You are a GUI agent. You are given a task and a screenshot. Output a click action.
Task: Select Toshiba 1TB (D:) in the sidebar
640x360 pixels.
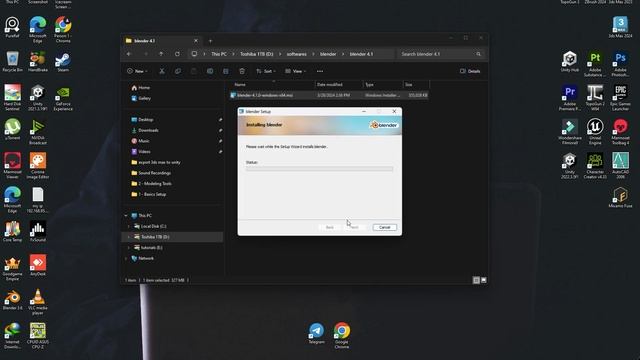tap(172, 237)
